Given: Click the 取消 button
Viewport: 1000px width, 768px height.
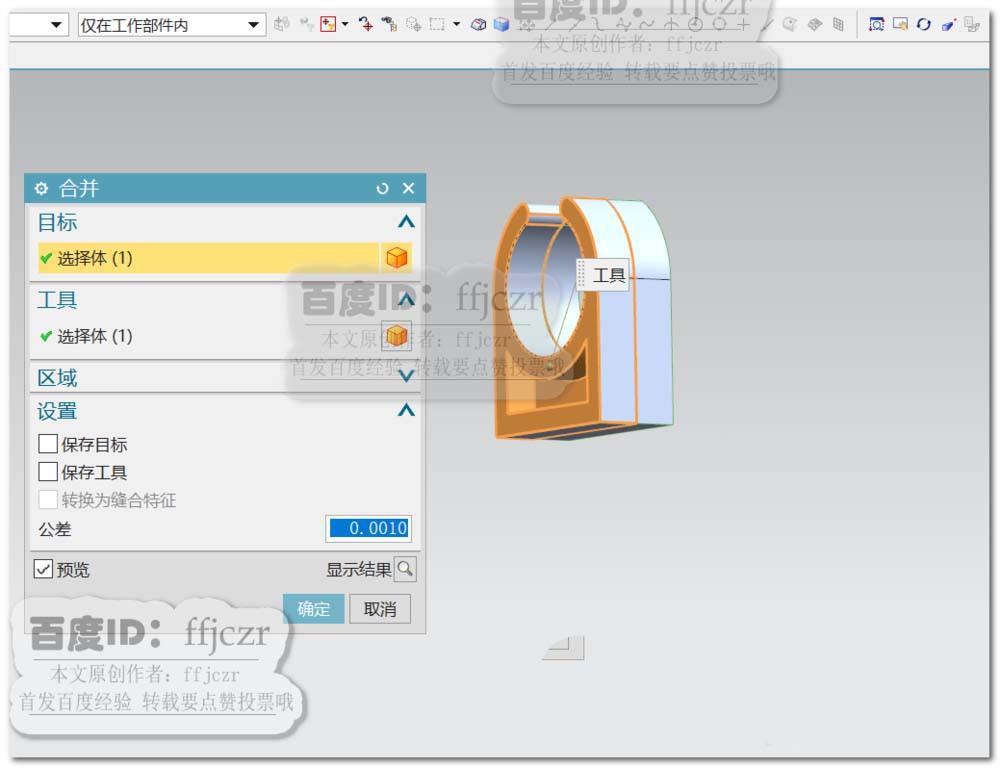Looking at the screenshot, I should pyautogui.click(x=379, y=609).
